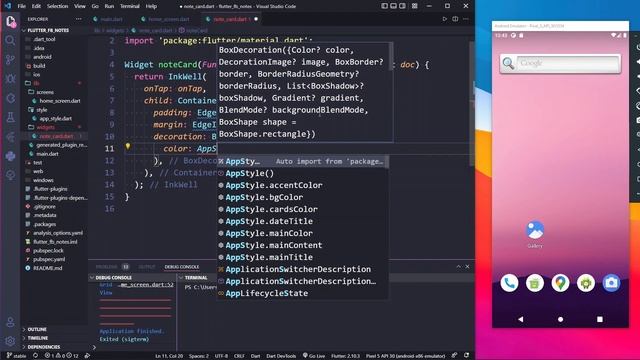Click Go Live in status bar

coord(313,356)
